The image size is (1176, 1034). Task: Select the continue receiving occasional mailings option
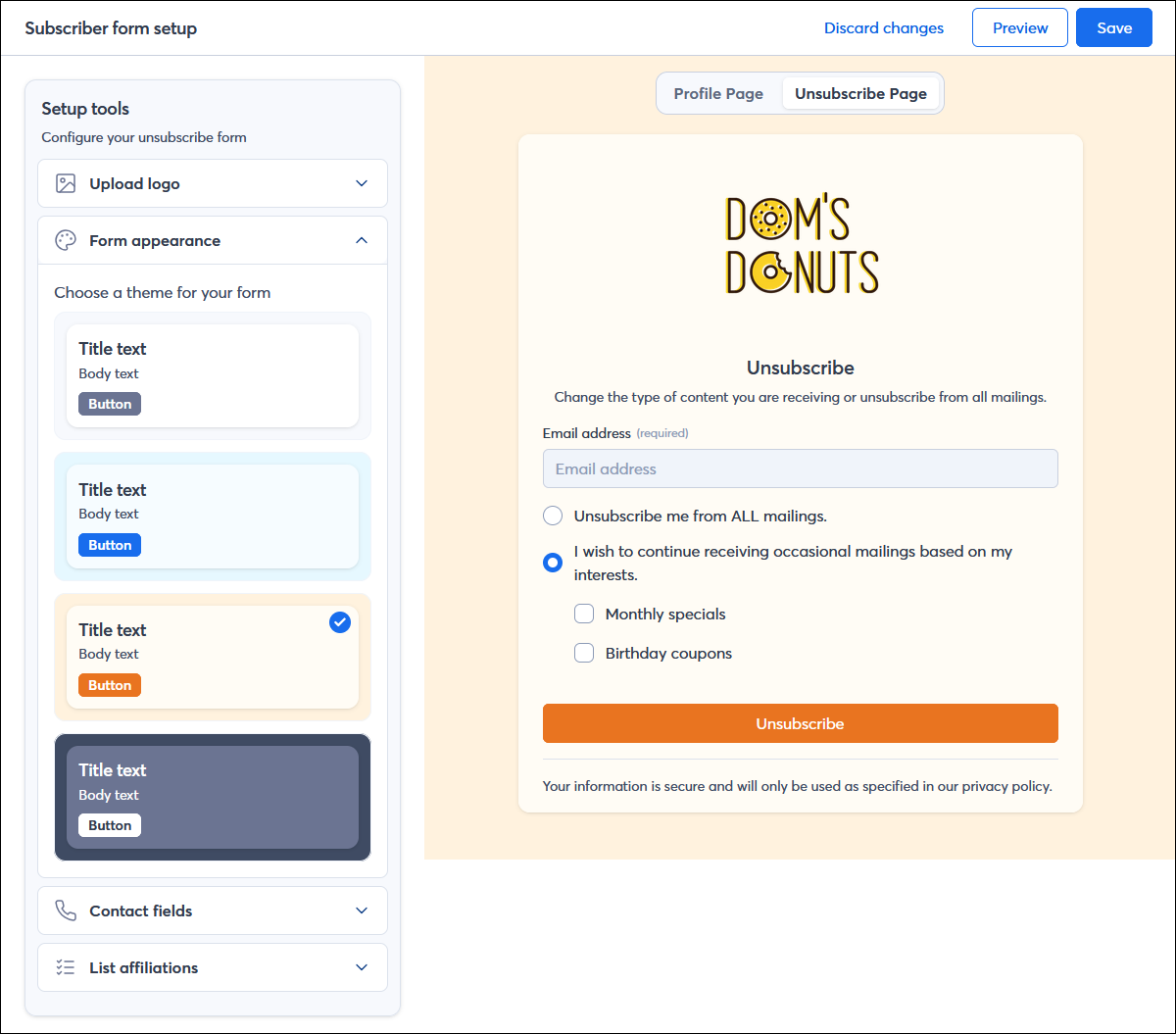pyautogui.click(x=553, y=563)
